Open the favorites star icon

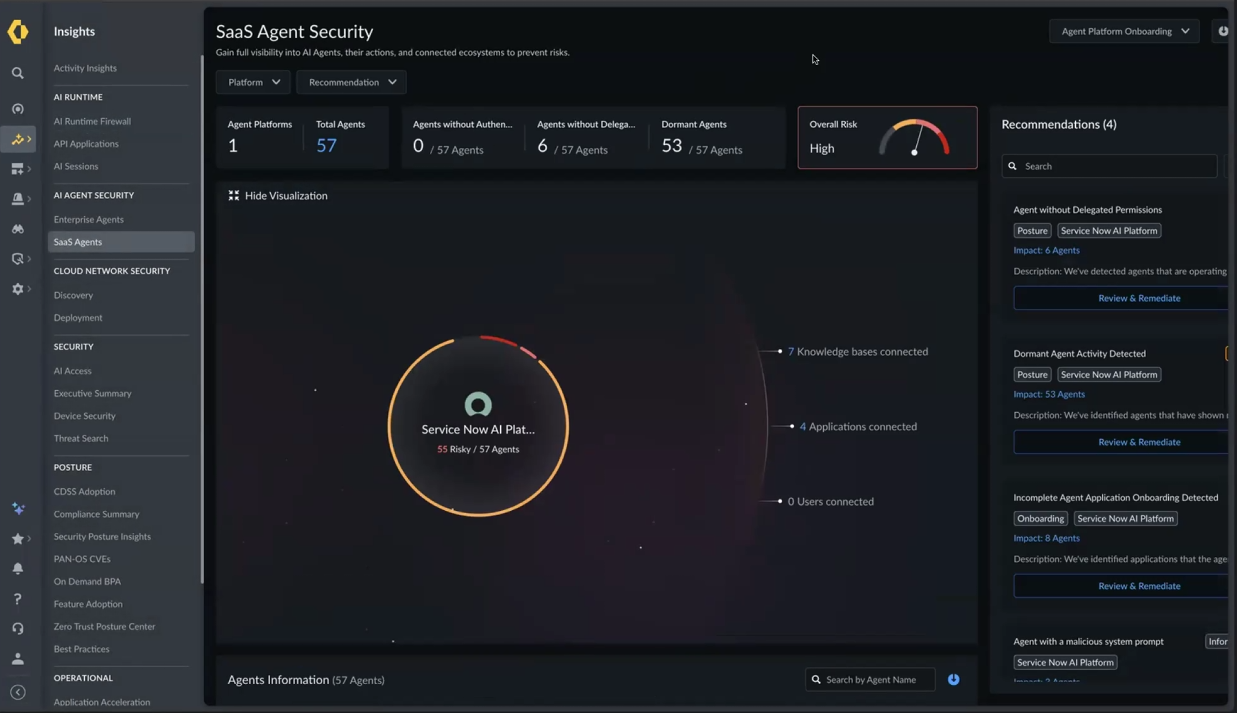pos(18,539)
